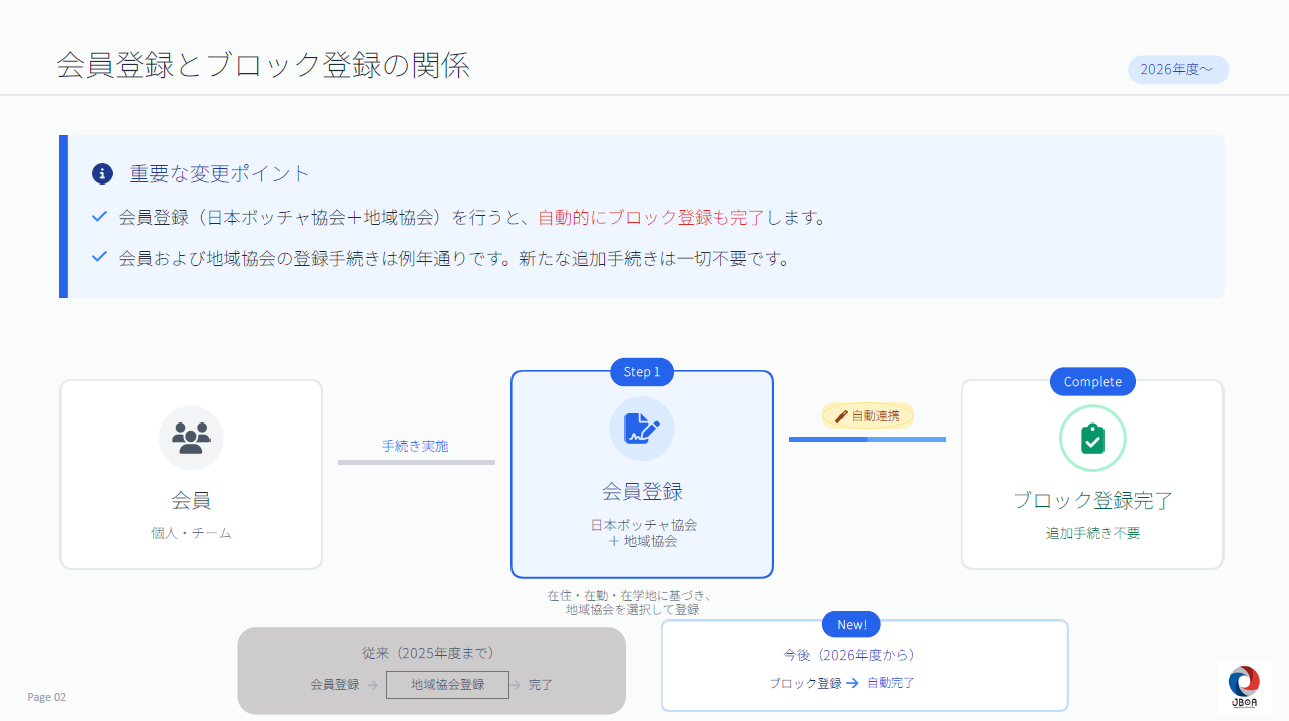The image size is (1289, 721).
Task: Click ブロック登録 in the 今後 flow
Action: (805, 683)
